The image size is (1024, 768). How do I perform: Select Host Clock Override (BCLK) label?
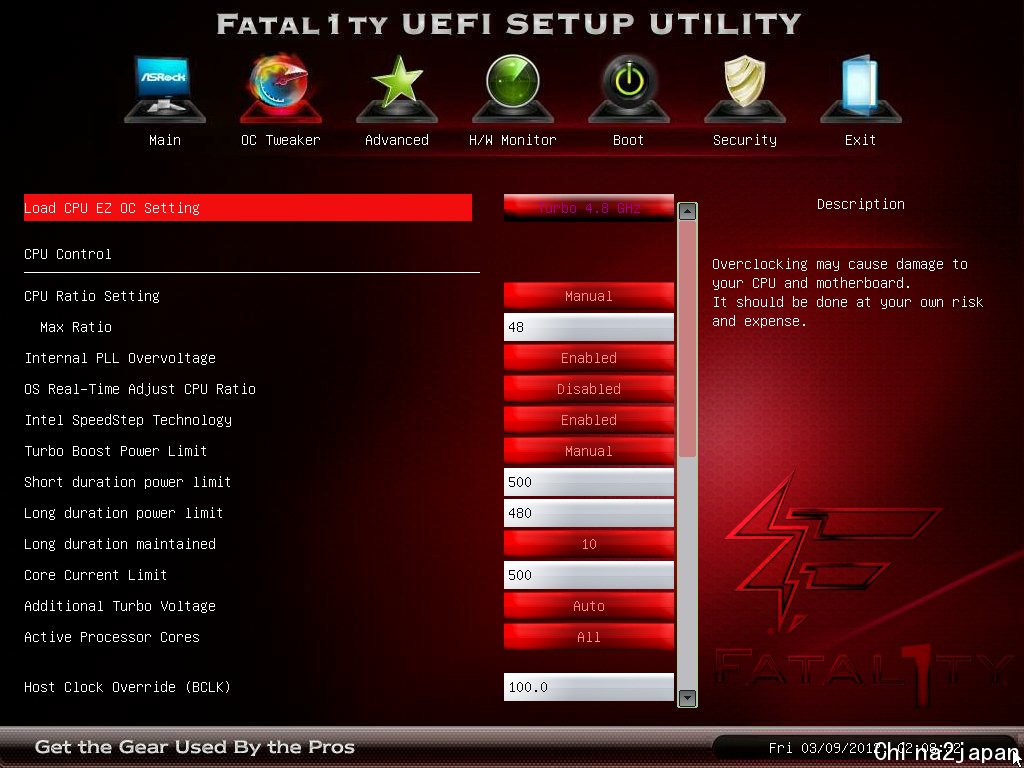(x=127, y=687)
